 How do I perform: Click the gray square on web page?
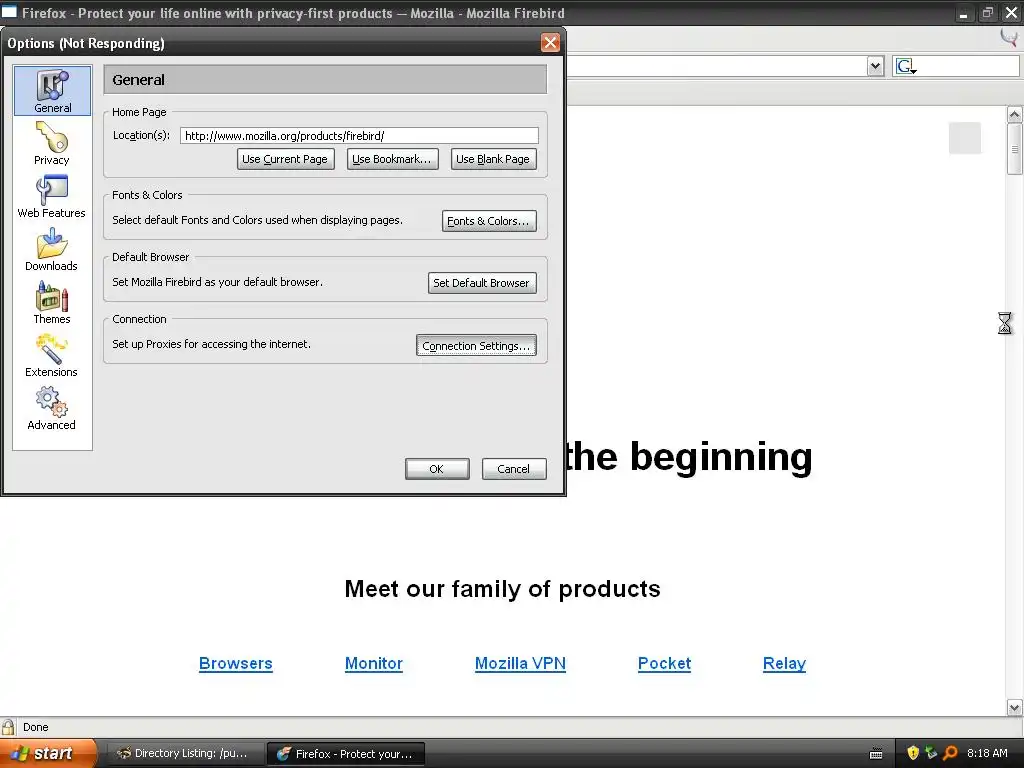[x=965, y=138]
